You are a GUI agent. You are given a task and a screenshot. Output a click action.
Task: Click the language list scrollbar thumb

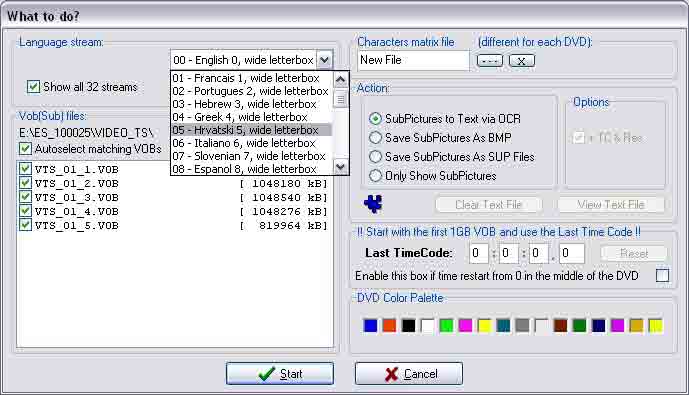pos(341,99)
